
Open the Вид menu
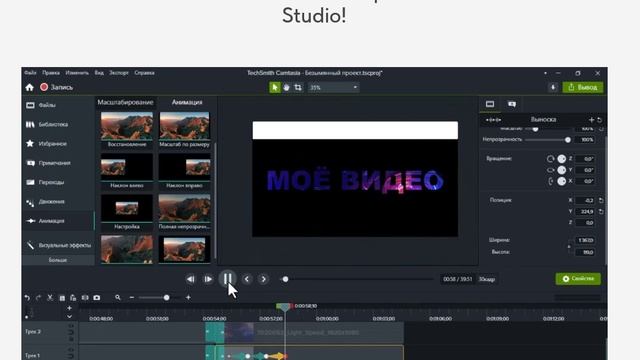click(x=99, y=73)
